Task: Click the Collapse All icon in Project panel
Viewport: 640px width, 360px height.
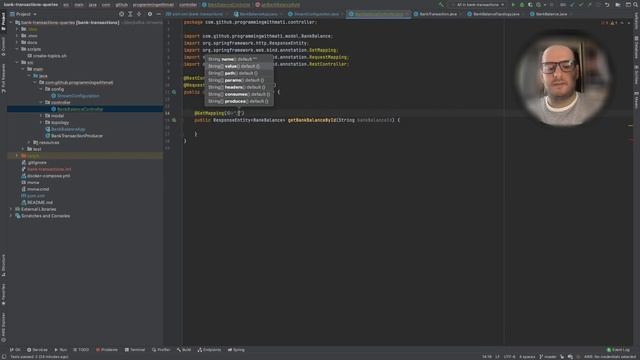Action: tap(139, 14)
